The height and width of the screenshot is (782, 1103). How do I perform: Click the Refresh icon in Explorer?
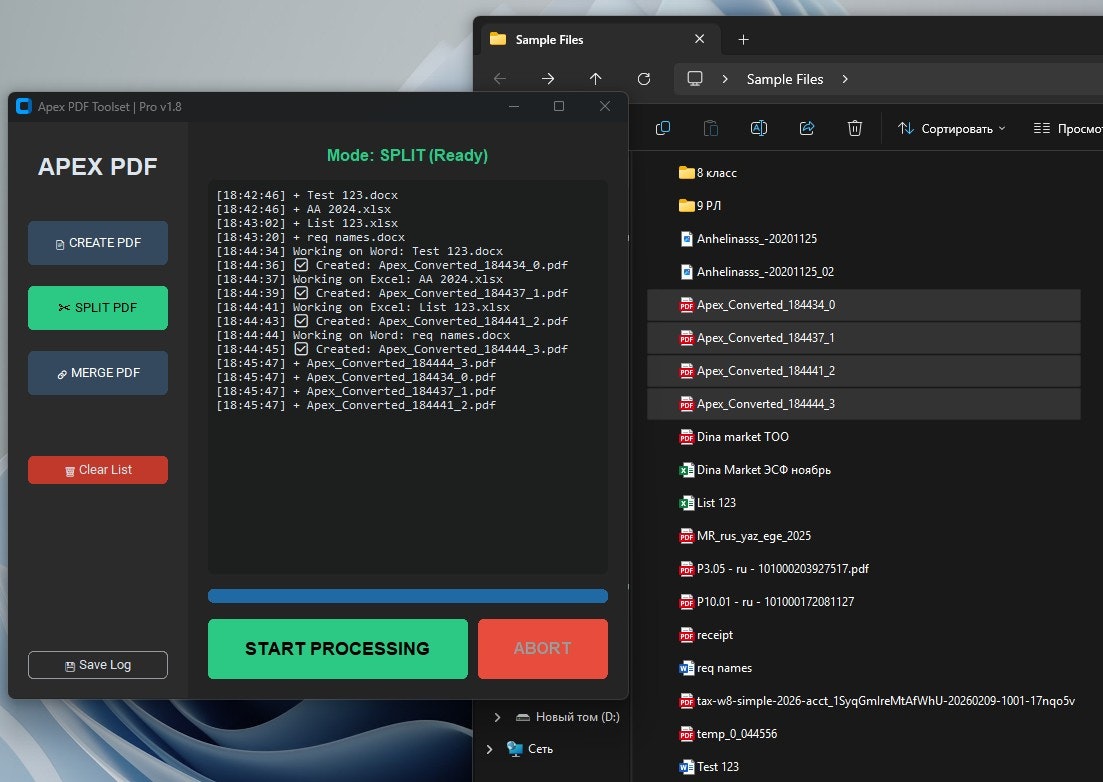pyautogui.click(x=644, y=79)
